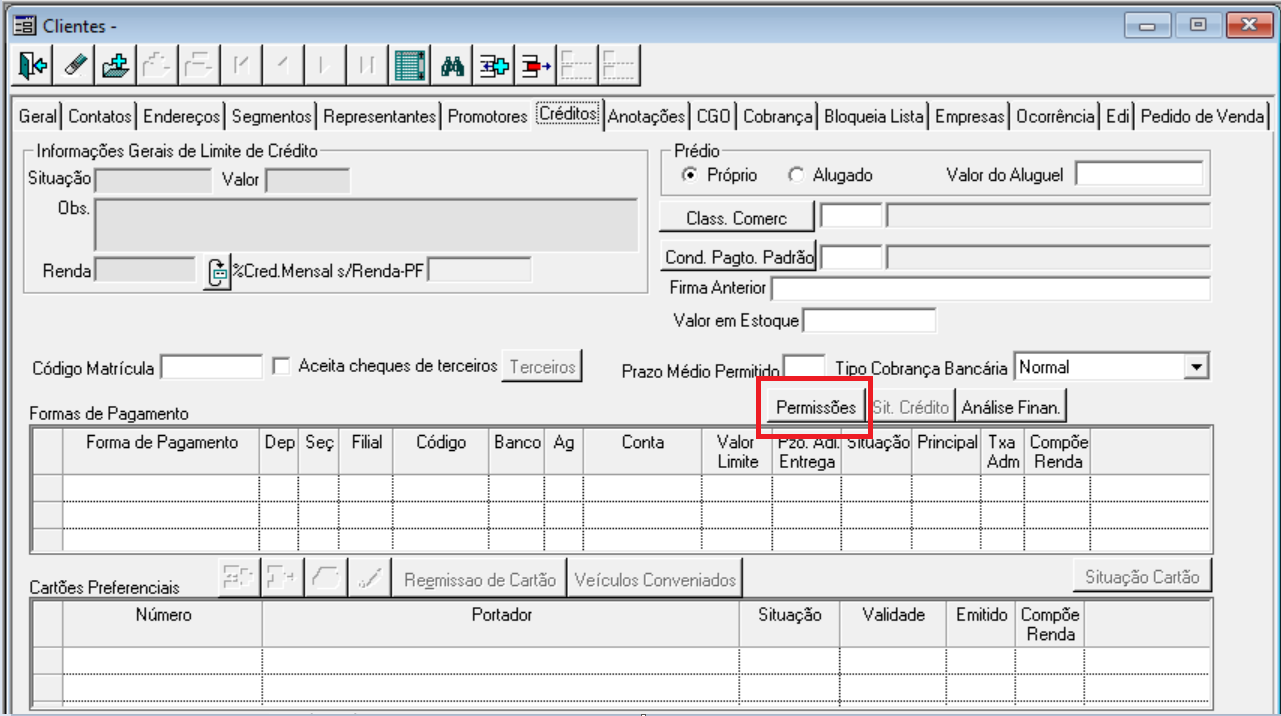Image resolution: width=1281 pixels, height=716 pixels.
Task: Click the Situação Cartão button
Action: pyautogui.click(x=1141, y=577)
